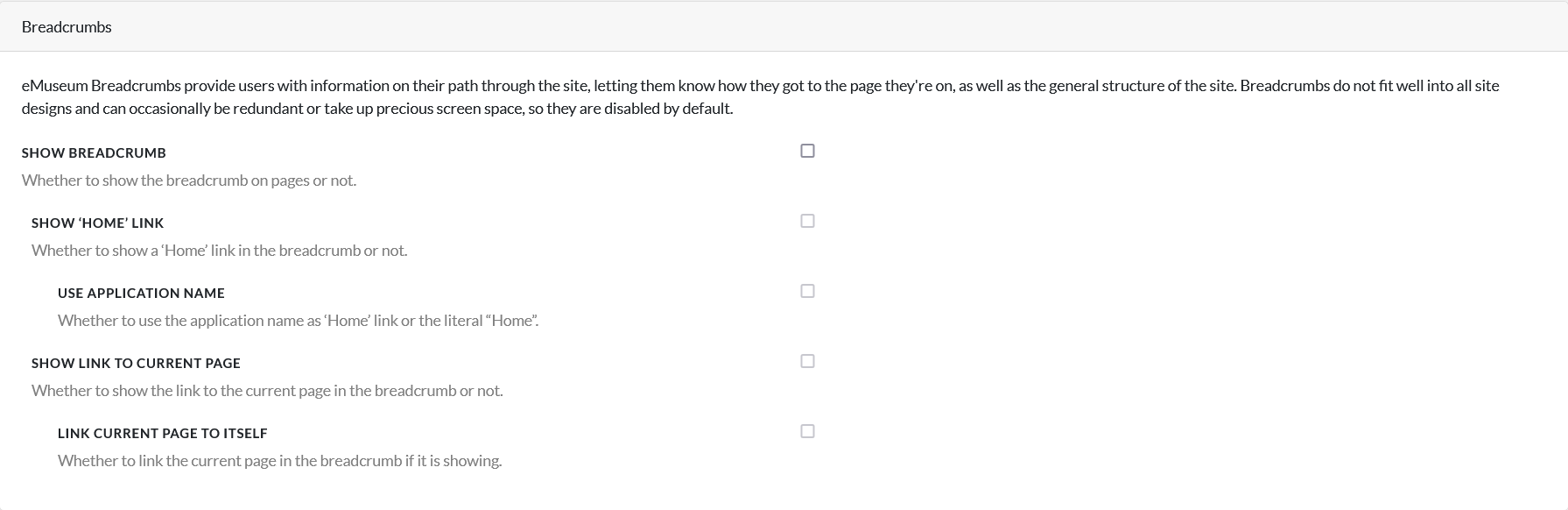Click the 'if it is showing' description text

(279, 461)
